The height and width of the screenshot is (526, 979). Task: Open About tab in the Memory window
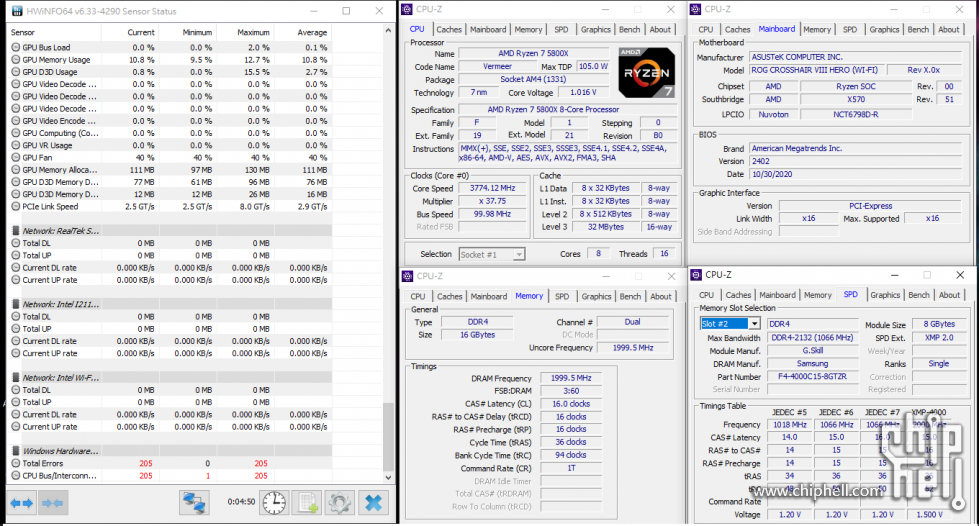661,297
